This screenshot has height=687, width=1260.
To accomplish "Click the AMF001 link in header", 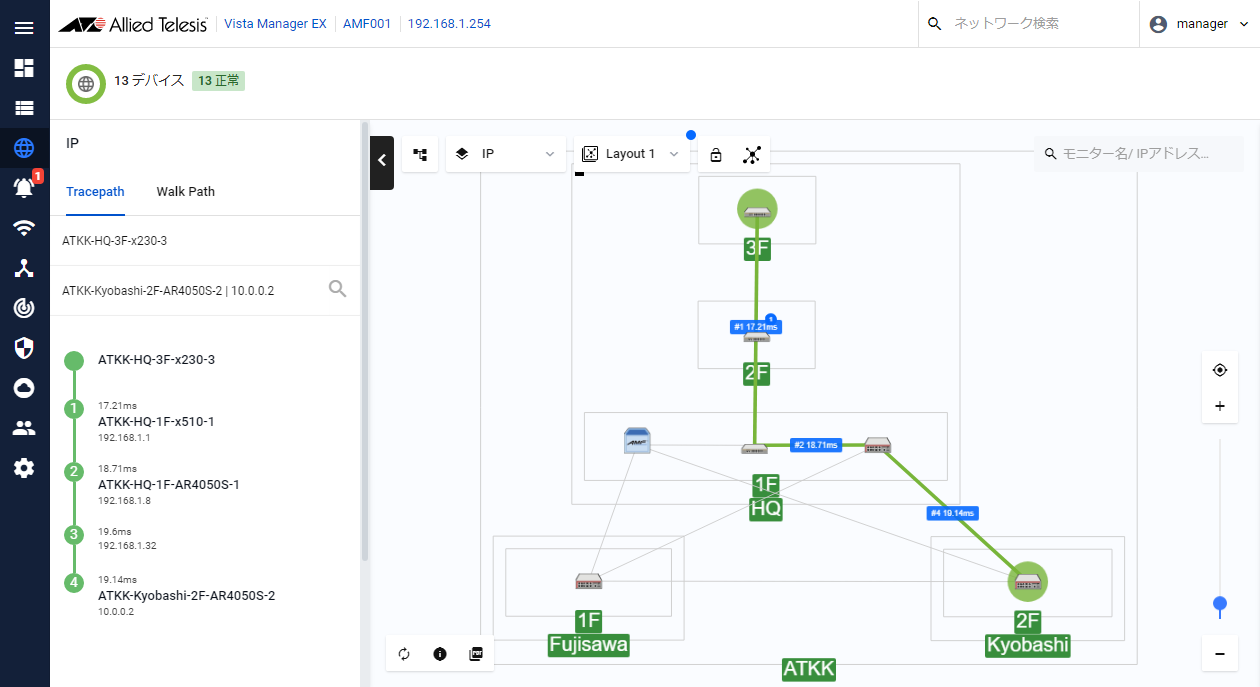I will 367,24.
